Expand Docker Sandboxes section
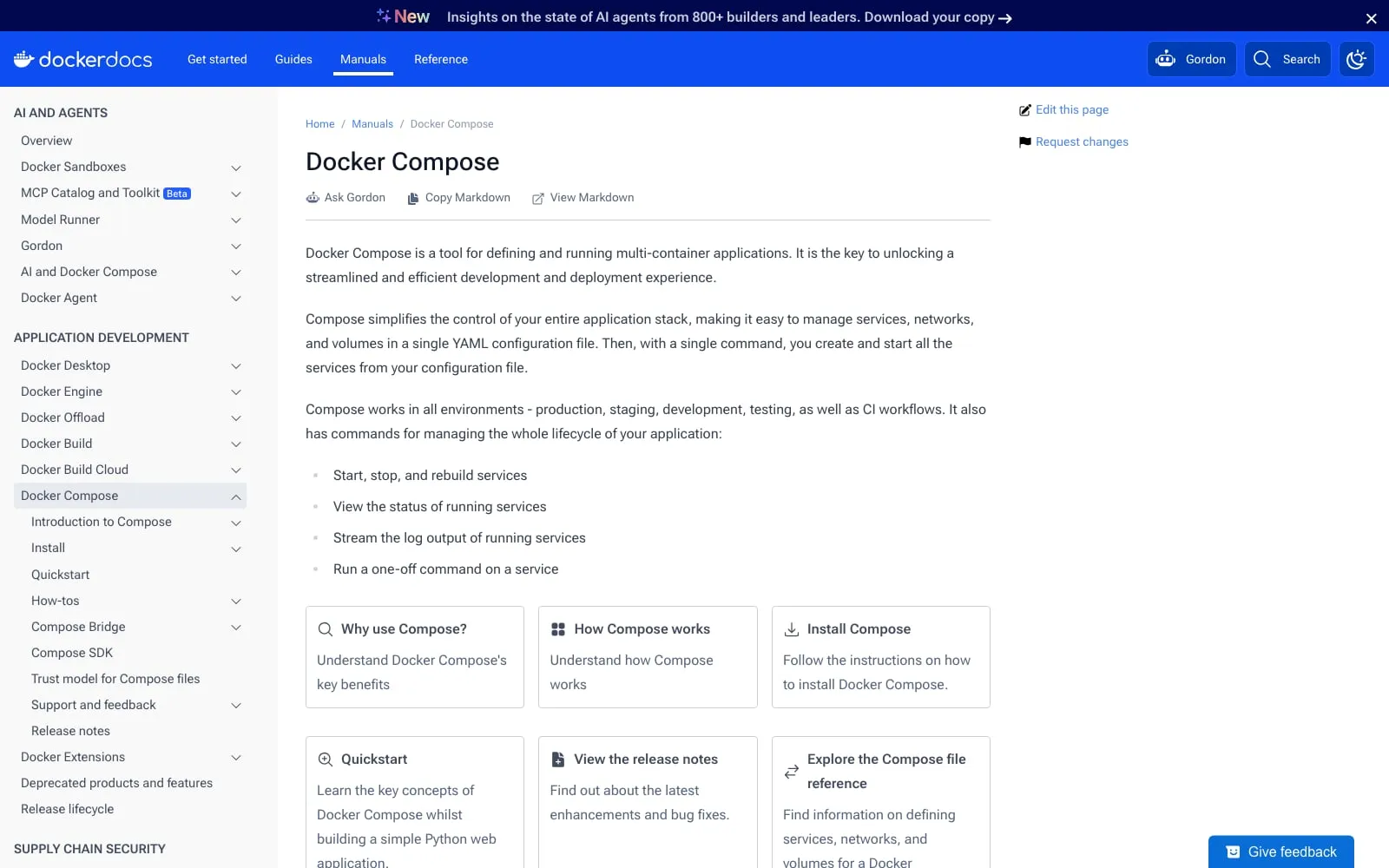Viewport: 1389px width, 868px height. pos(235,168)
